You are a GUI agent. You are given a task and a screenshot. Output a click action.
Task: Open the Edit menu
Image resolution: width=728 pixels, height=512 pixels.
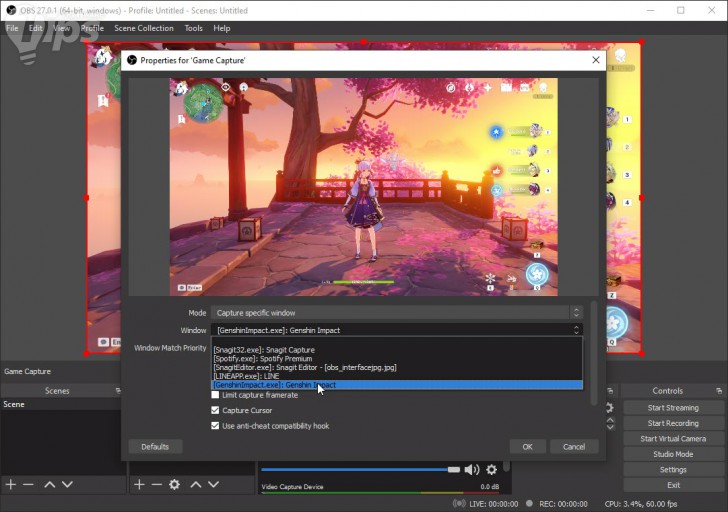point(35,28)
